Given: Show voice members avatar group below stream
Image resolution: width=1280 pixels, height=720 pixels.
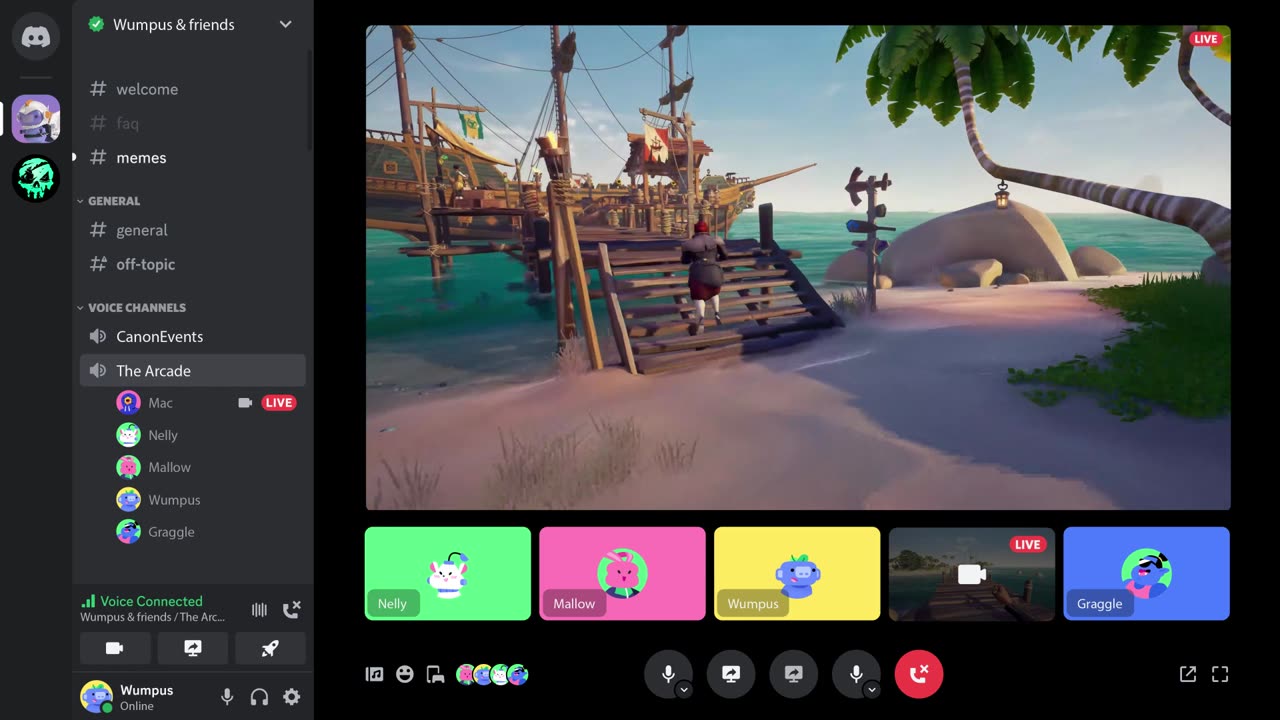Looking at the screenshot, I should click(492, 674).
